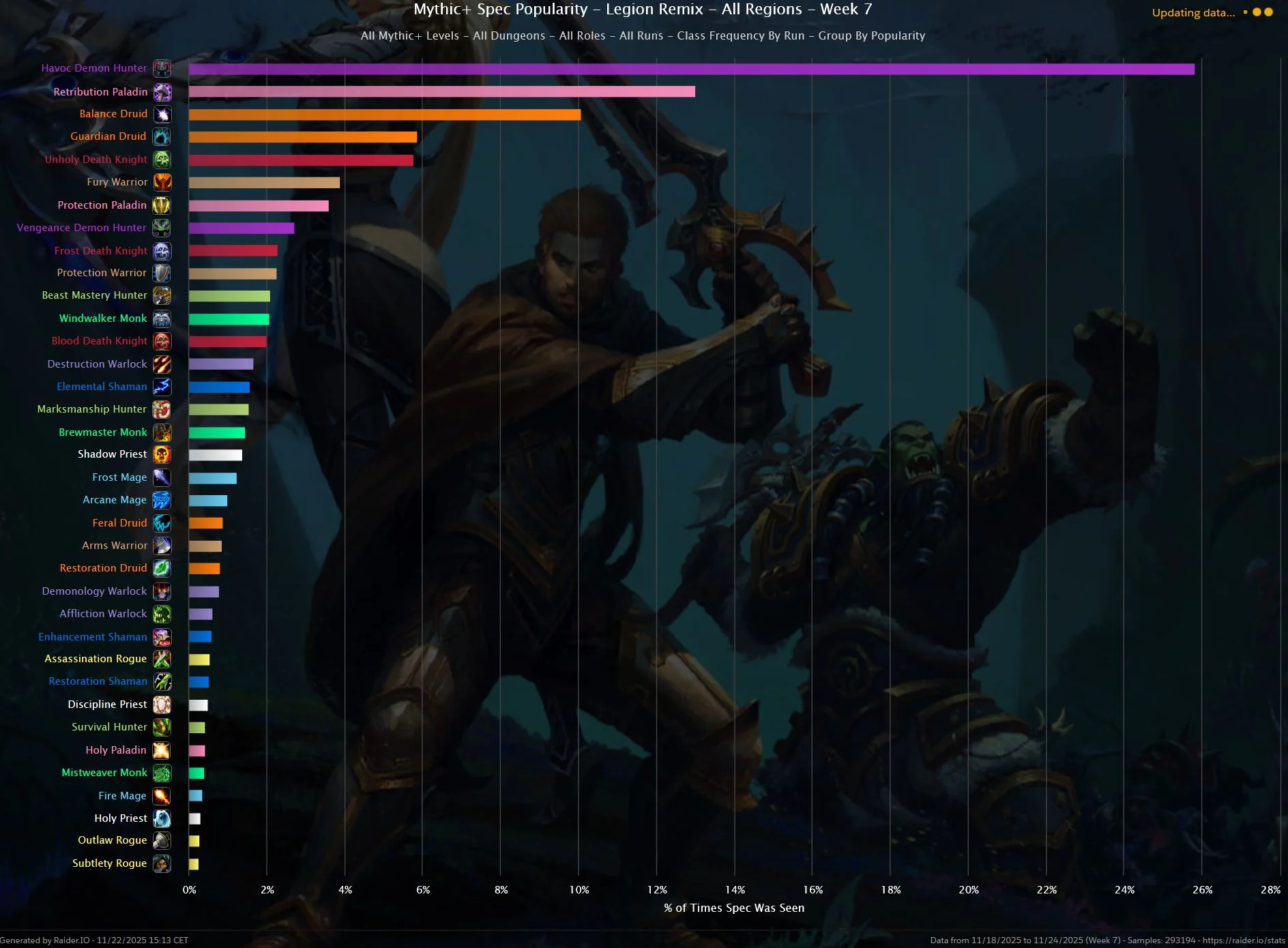Select the Balance Druid icon
The image size is (1288, 948).
(x=162, y=114)
